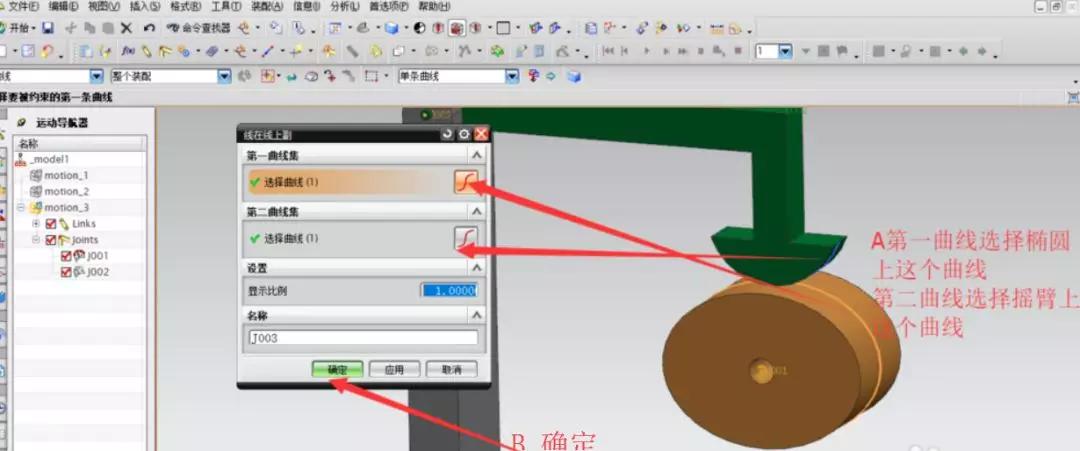
Task: Click the black-white half circle display icon
Action: click(419, 28)
